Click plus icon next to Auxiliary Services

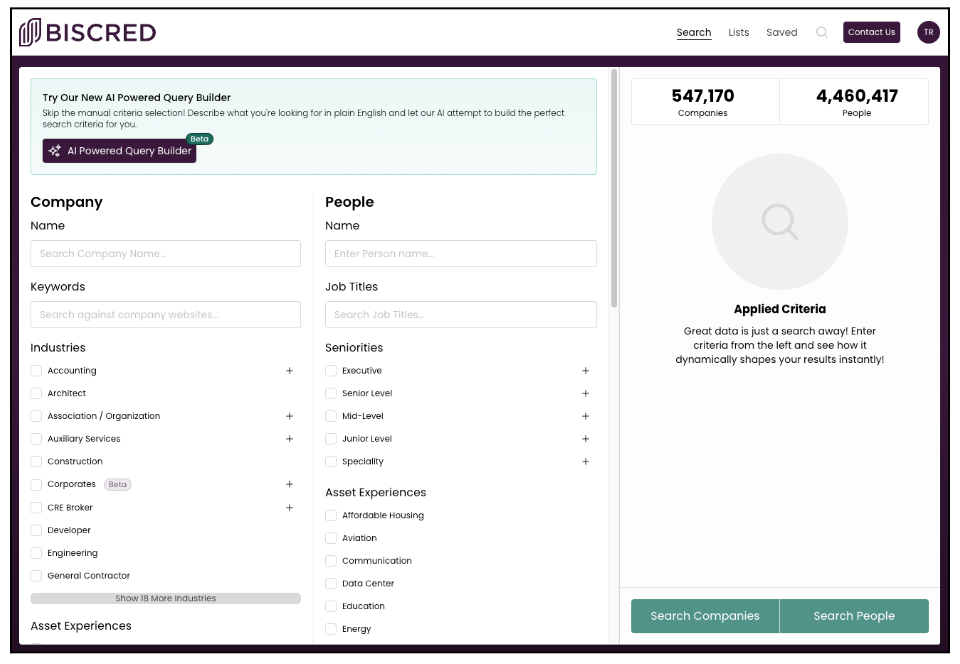pyautogui.click(x=290, y=439)
